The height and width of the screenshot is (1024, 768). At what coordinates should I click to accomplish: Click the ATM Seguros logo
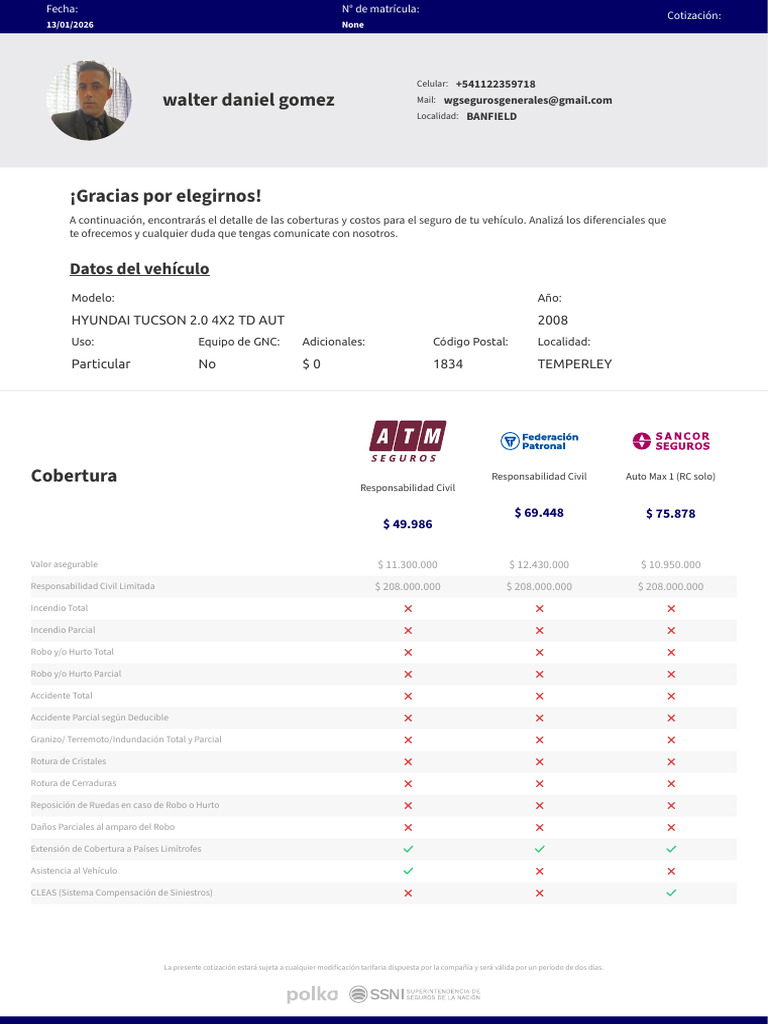pos(408,441)
